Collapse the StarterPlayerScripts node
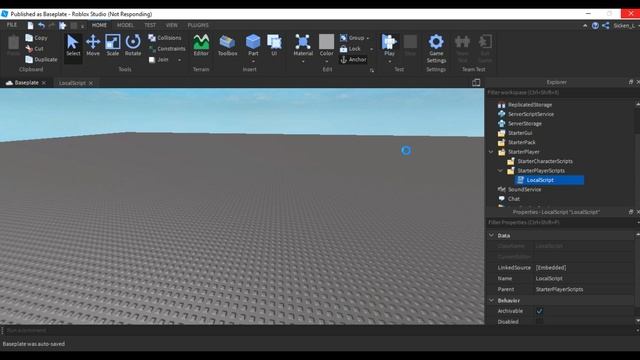This screenshot has height=360, width=640. pyautogui.click(x=500, y=171)
